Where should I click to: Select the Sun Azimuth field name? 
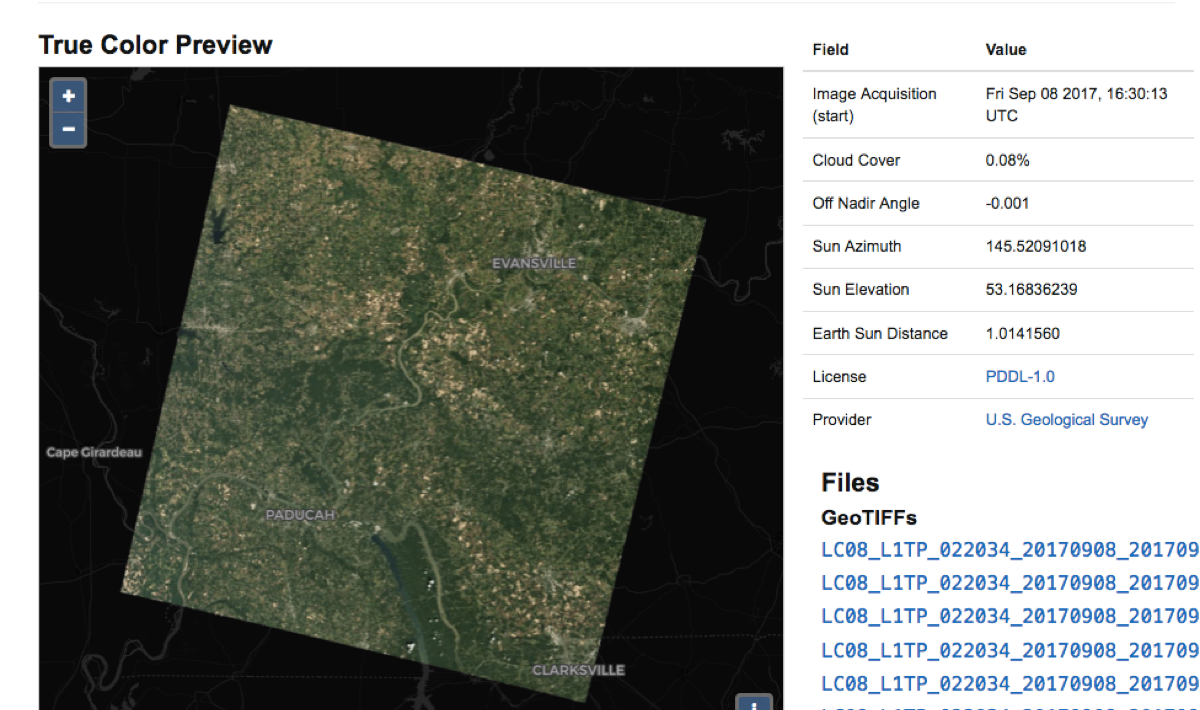click(857, 247)
